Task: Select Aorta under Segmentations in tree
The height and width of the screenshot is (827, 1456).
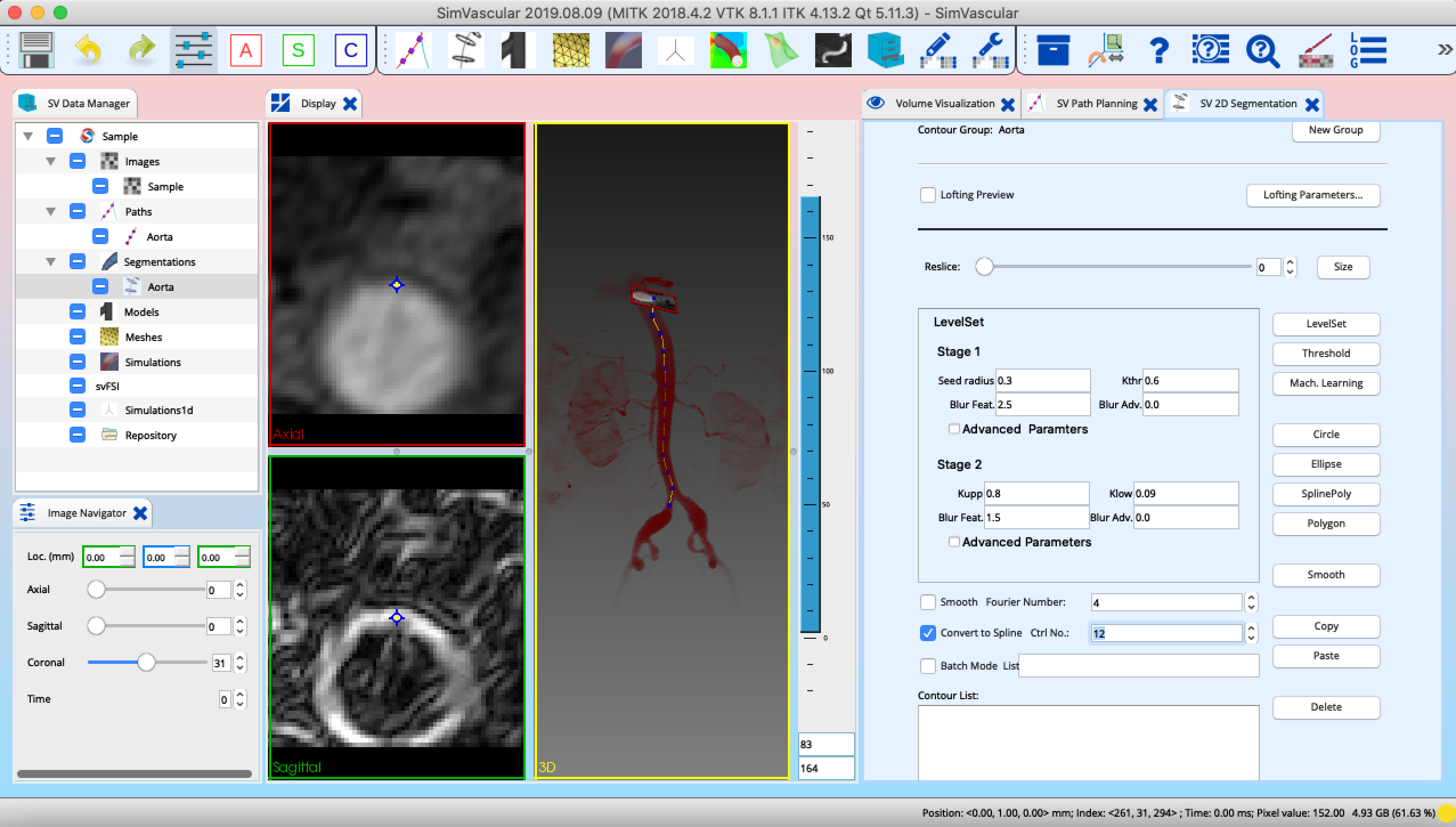Action: tap(160, 287)
